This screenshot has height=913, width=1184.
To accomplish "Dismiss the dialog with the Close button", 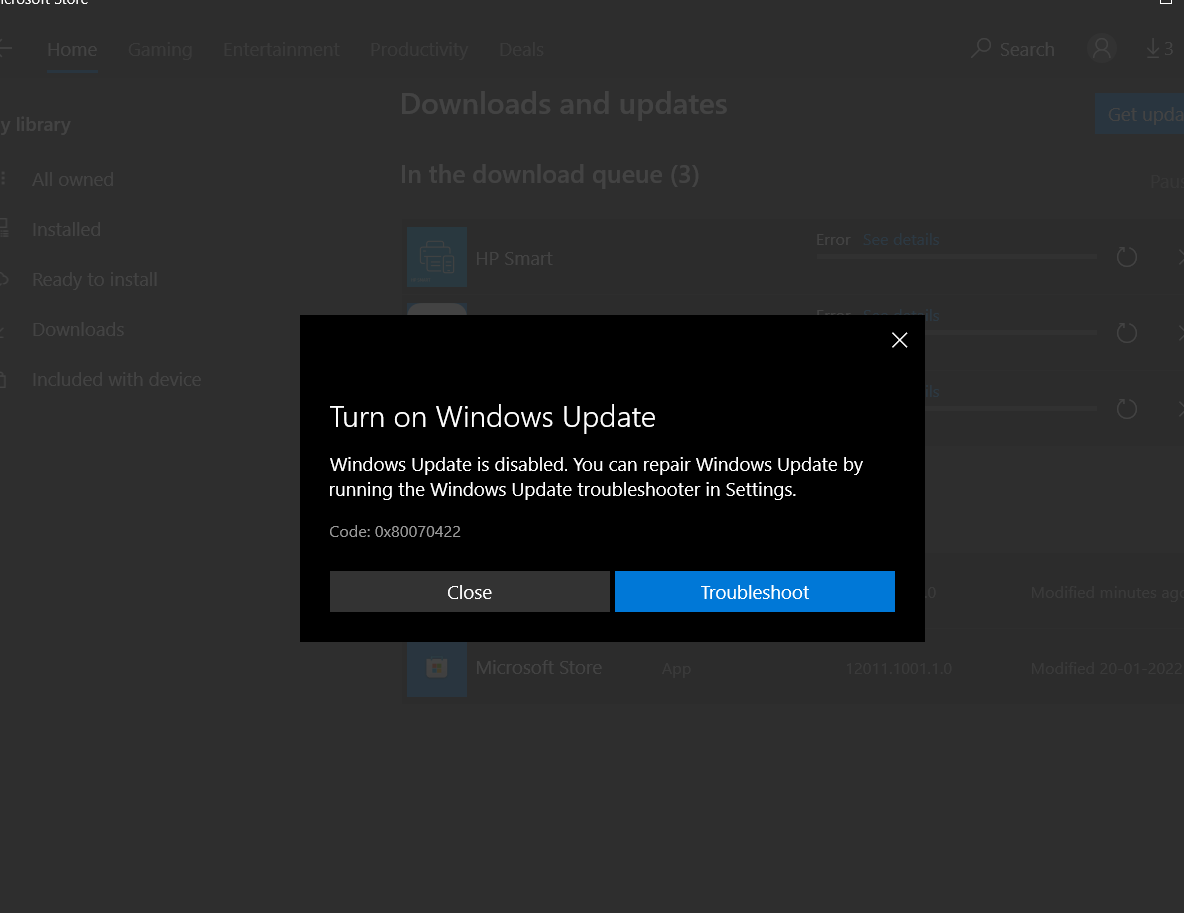I will point(469,591).
